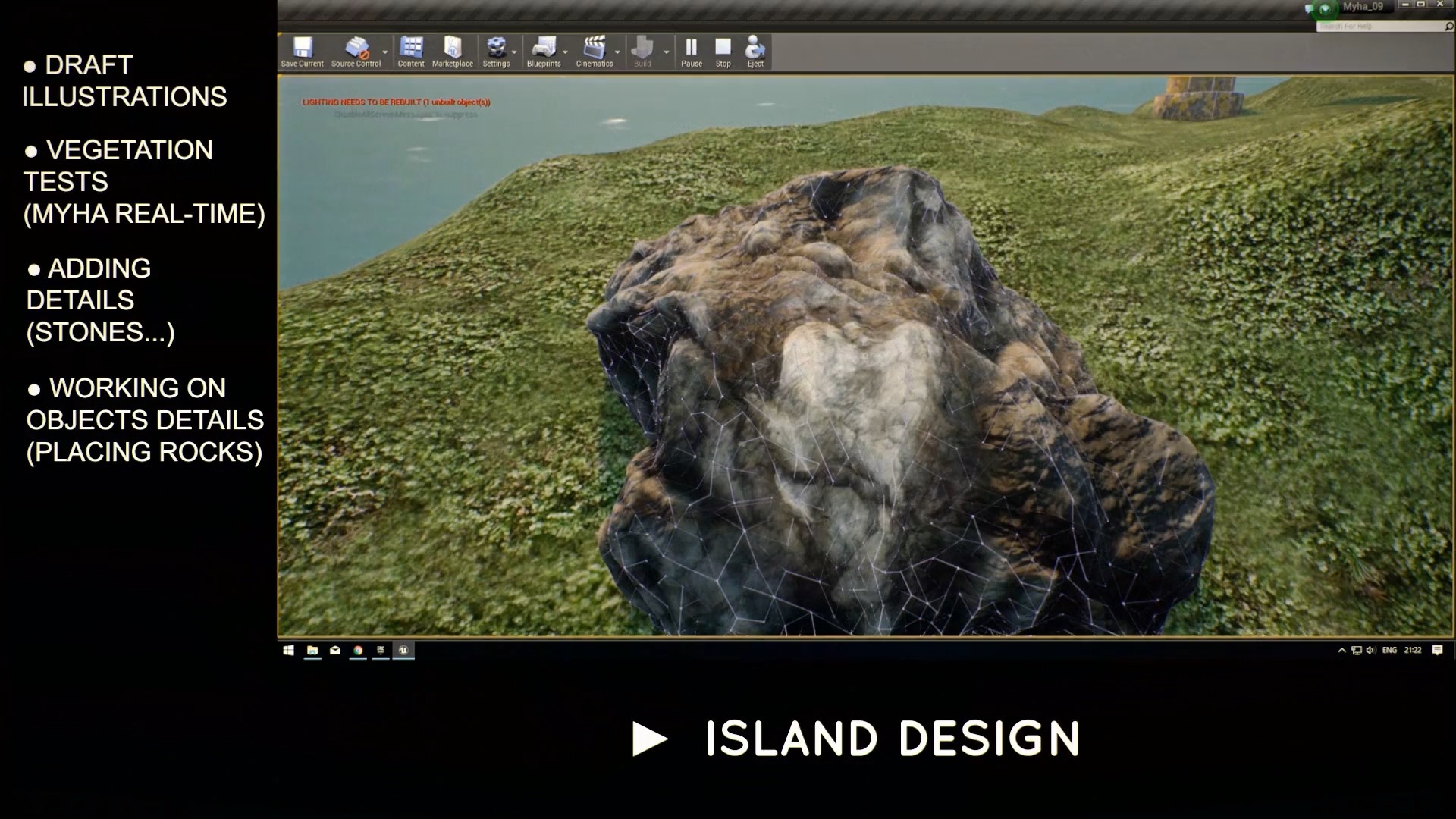This screenshot has height=819, width=1456.
Task: Stop the running simulation
Action: point(721,47)
